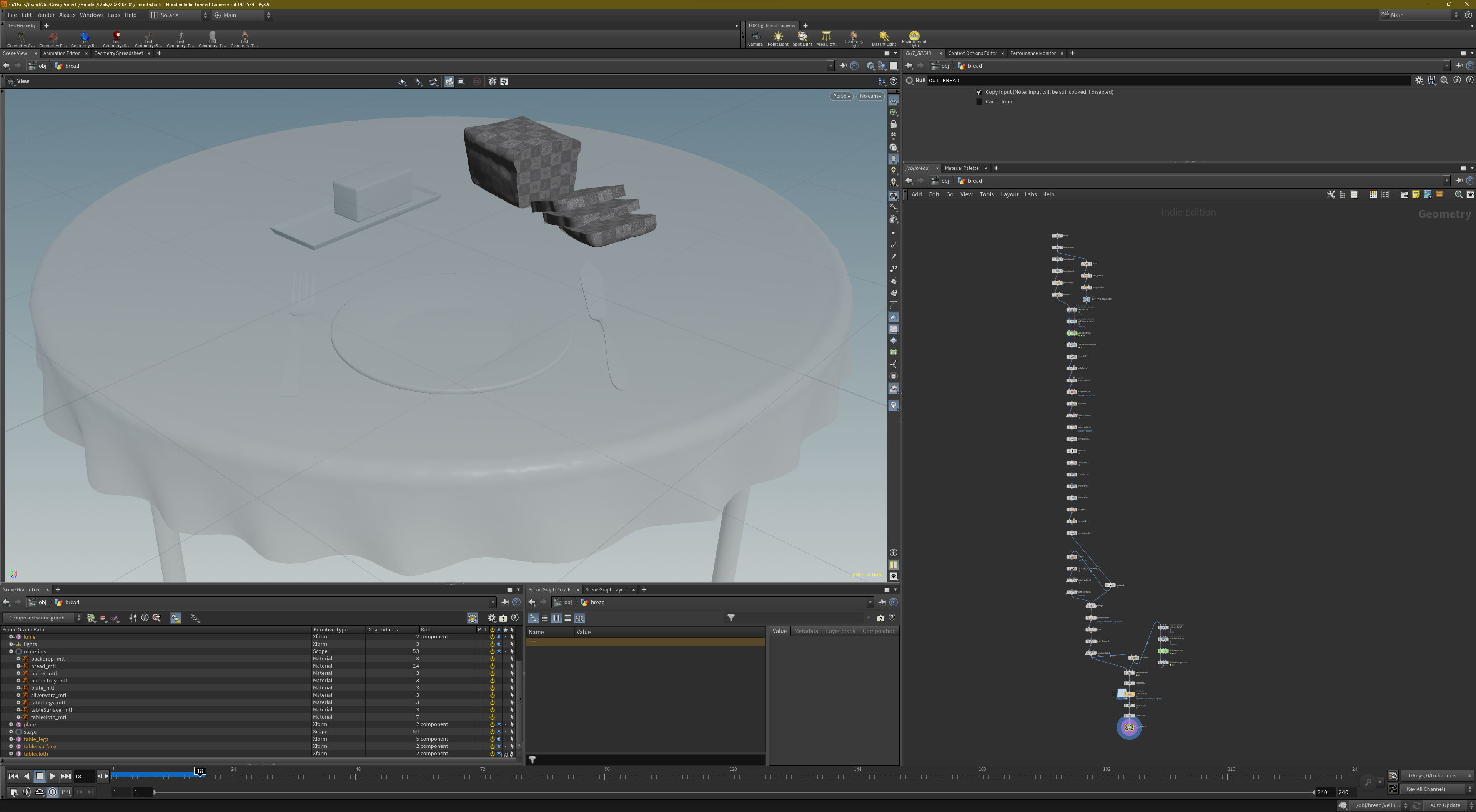This screenshot has width=1476, height=812.
Task: Click the viewport display options help icon
Action: click(893, 81)
